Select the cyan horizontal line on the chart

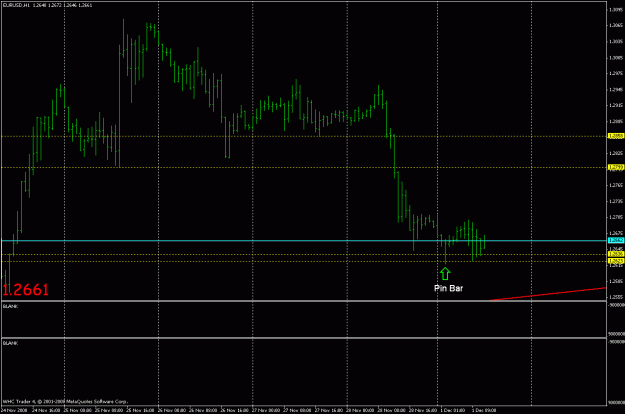coord(304,241)
